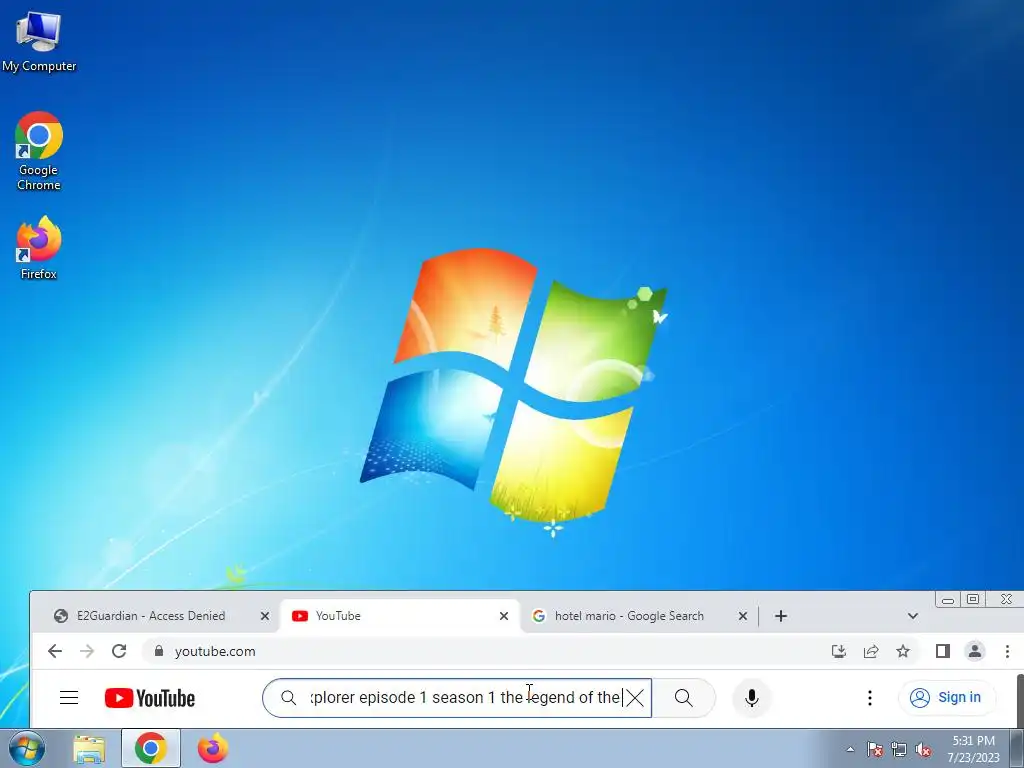This screenshot has height=768, width=1024.
Task: Click Chrome taskbar button
Action: [x=151, y=748]
